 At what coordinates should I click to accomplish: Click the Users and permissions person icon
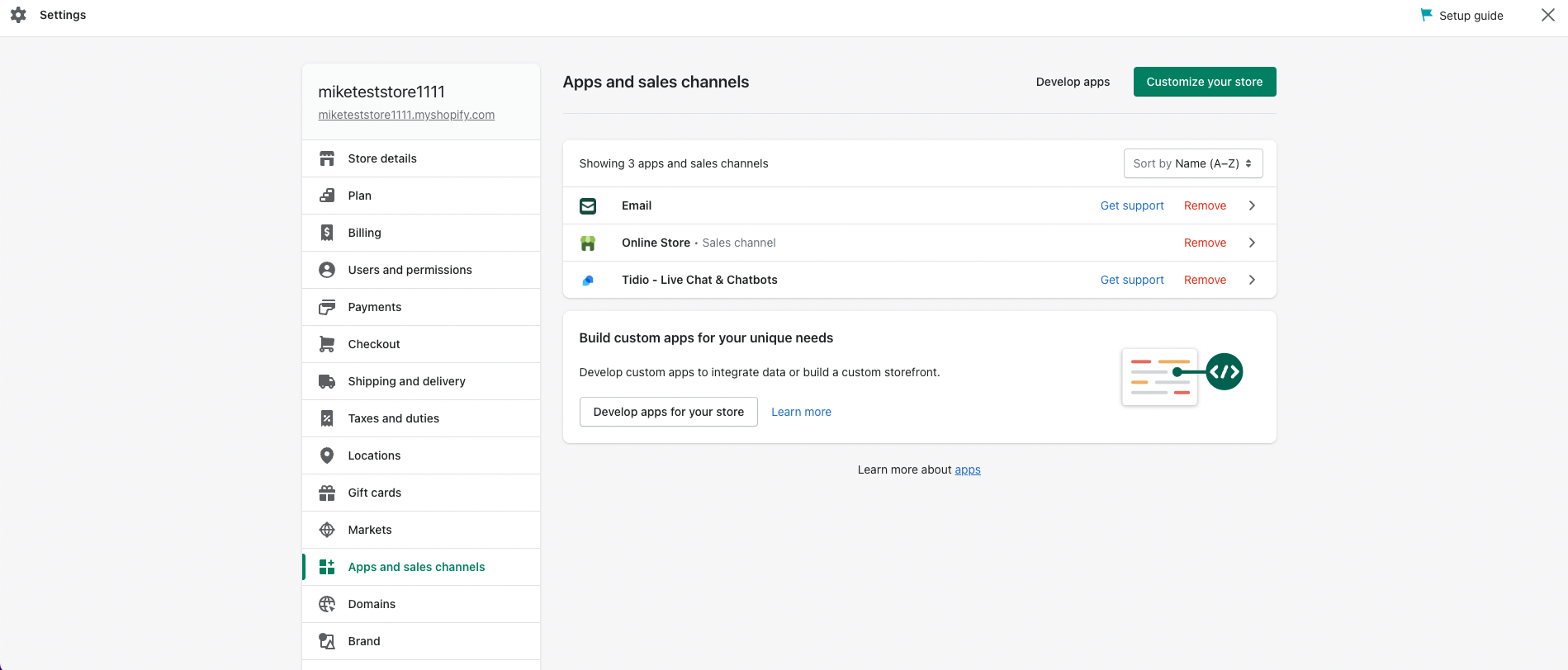pos(327,270)
